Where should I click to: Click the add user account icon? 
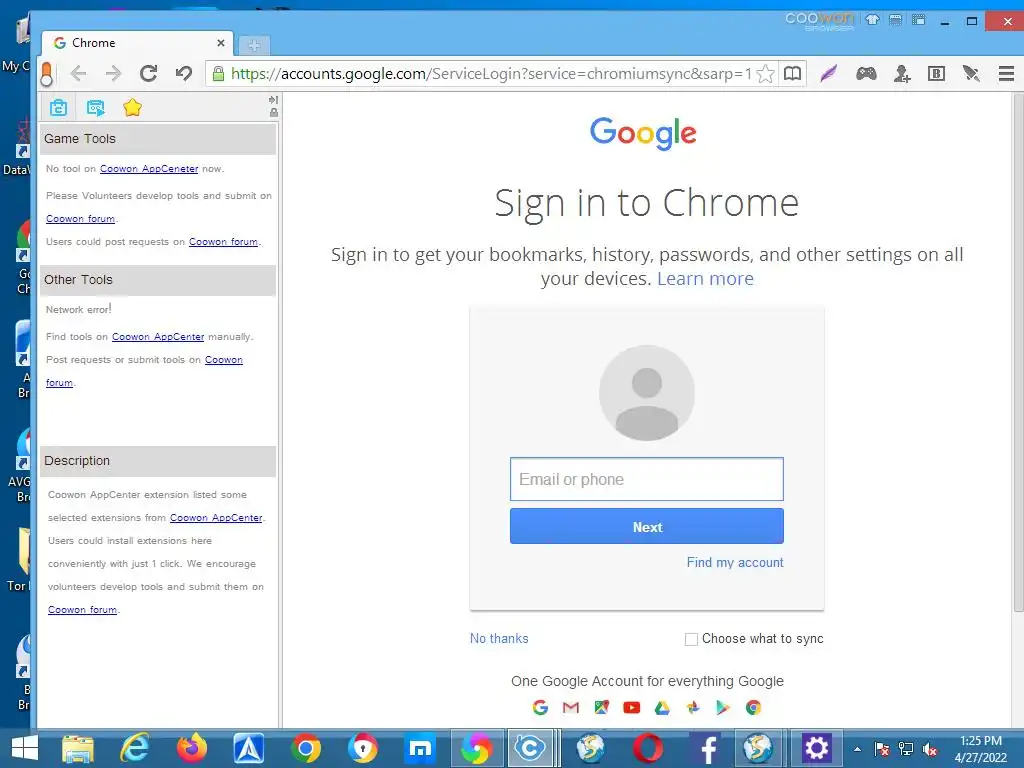(902, 73)
